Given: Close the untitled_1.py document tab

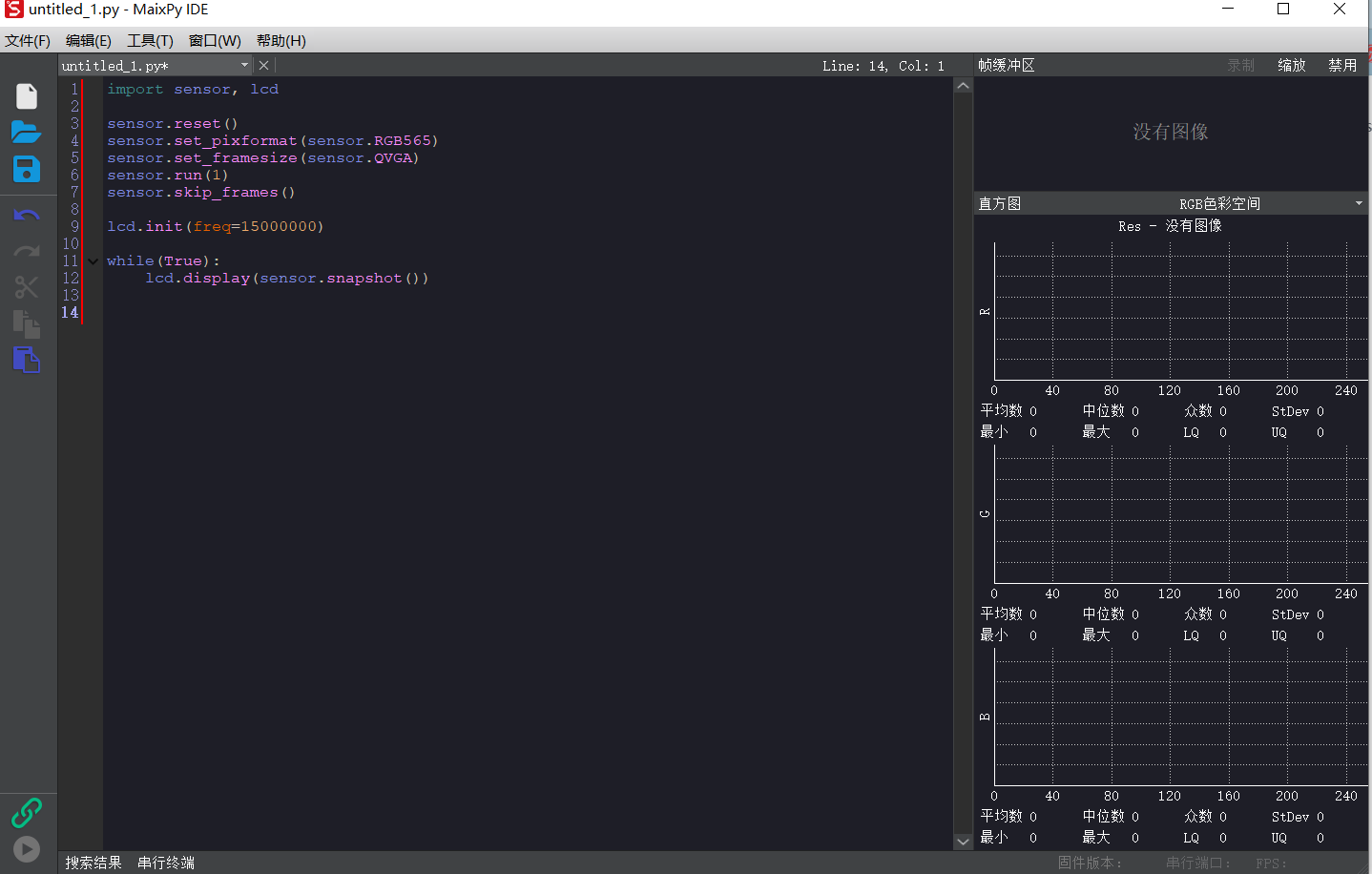Looking at the screenshot, I should point(264,66).
